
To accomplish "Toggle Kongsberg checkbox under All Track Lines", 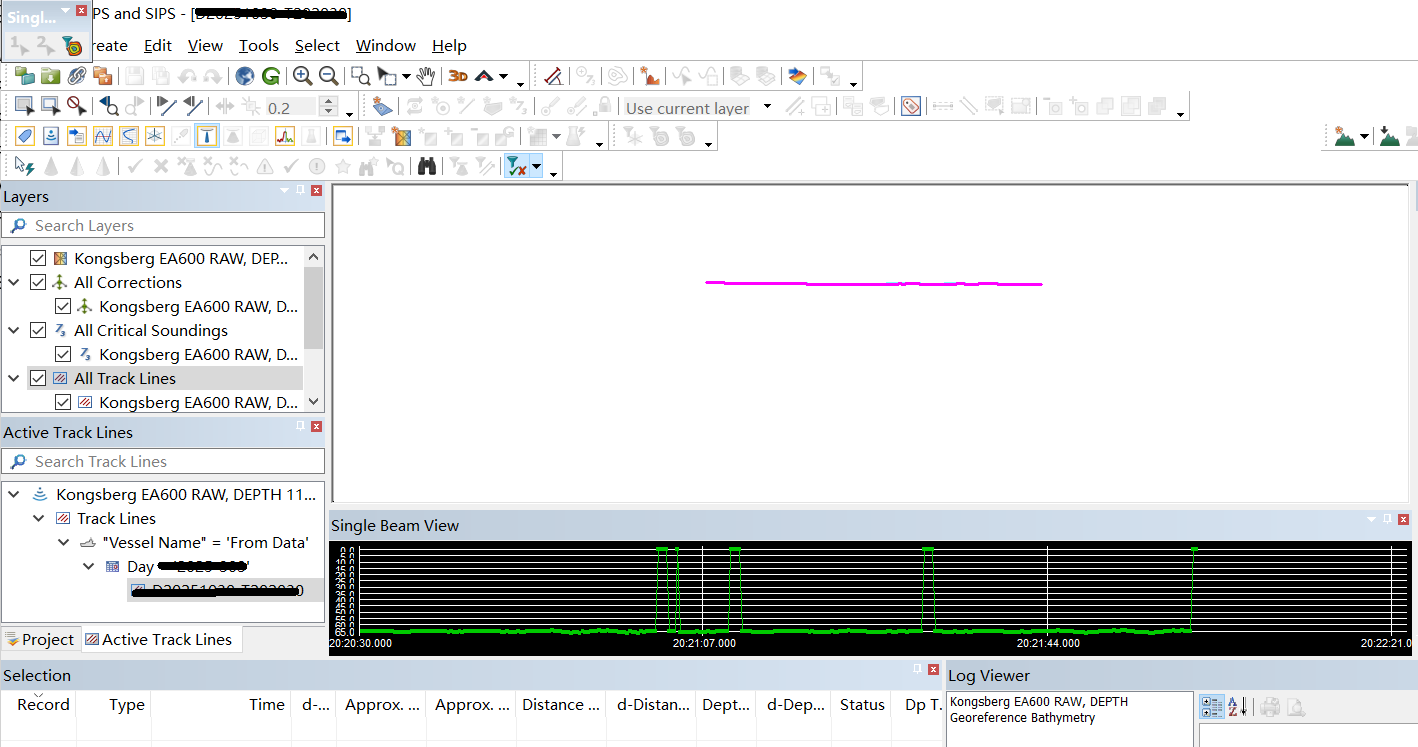I will [63, 402].
